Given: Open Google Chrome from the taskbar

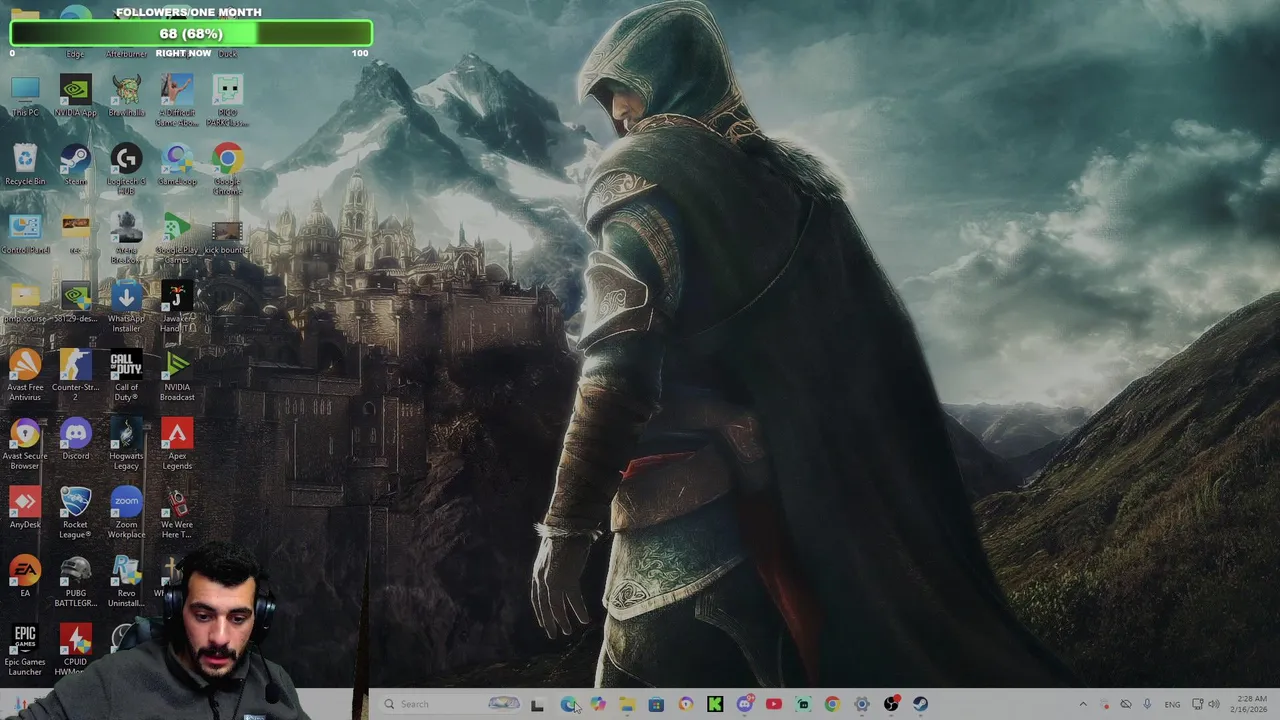Looking at the screenshot, I should tap(832, 704).
